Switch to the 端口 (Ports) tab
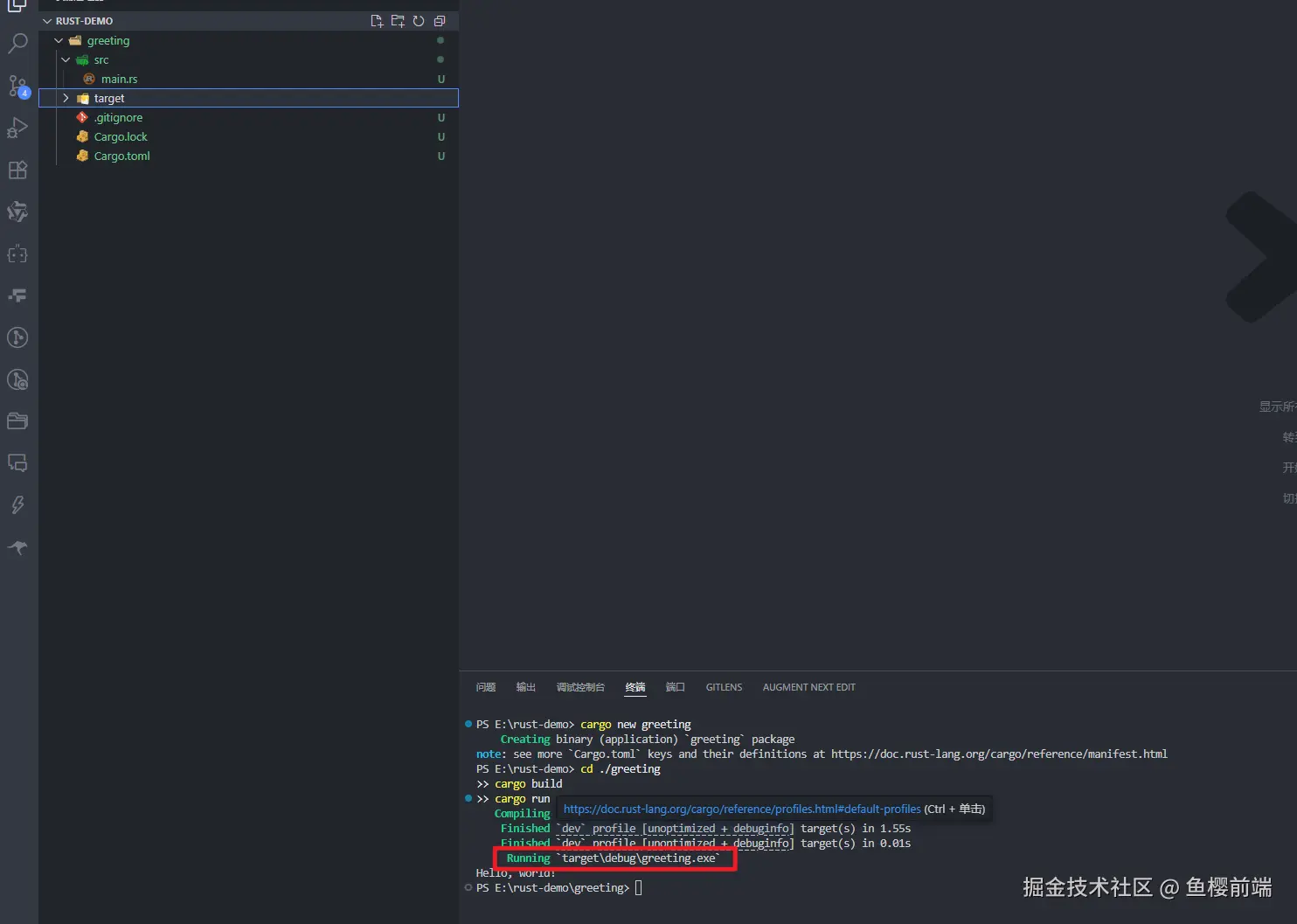 (676, 687)
